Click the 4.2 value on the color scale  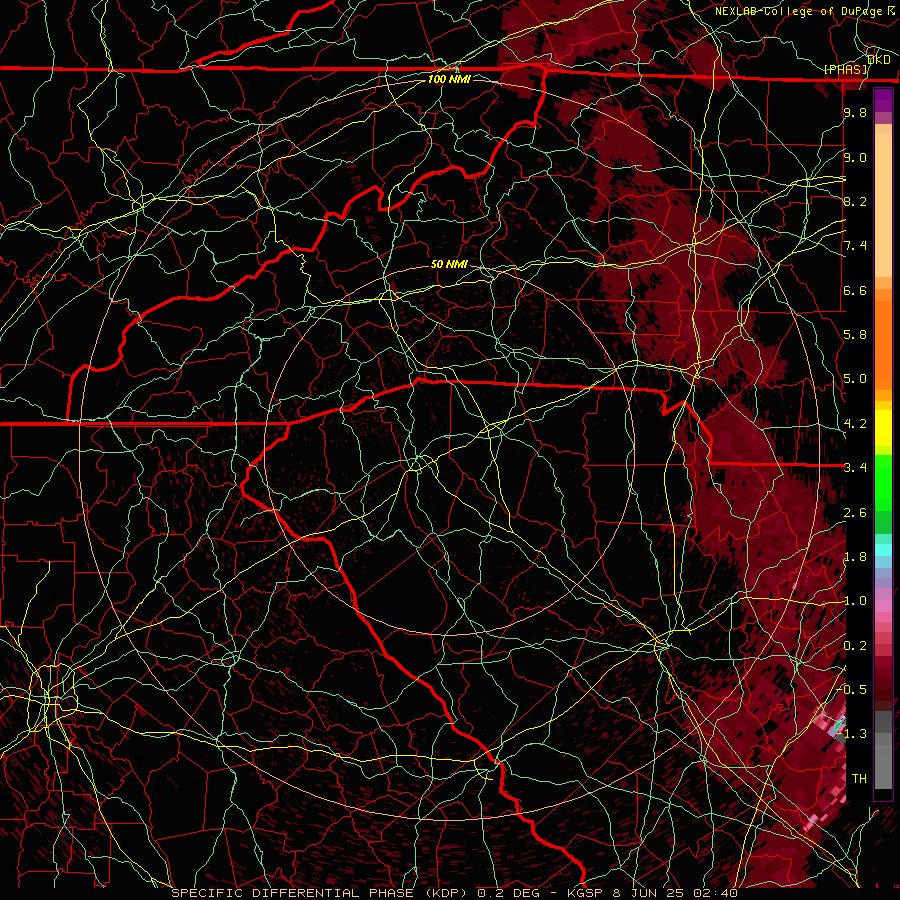tap(855, 424)
